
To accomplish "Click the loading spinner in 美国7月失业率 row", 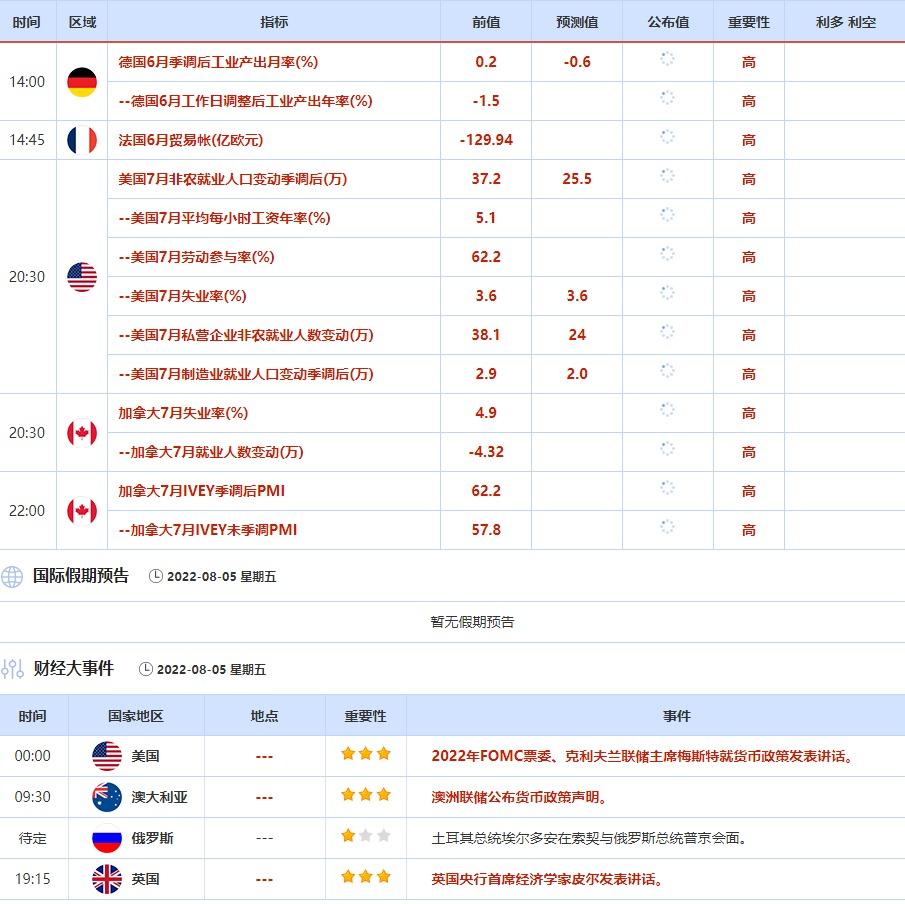I will coord(667,294).
